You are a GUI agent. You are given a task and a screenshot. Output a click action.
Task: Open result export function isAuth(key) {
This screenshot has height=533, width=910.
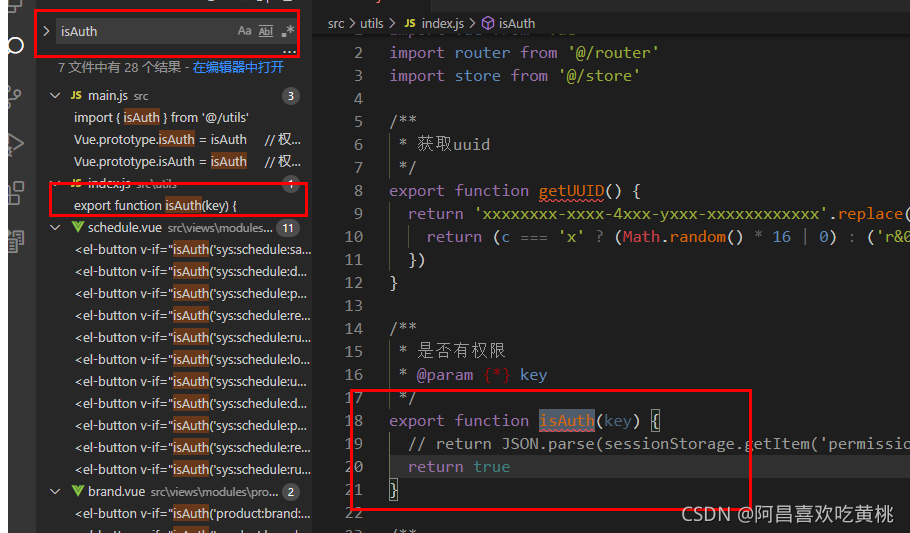coord(156,206)
